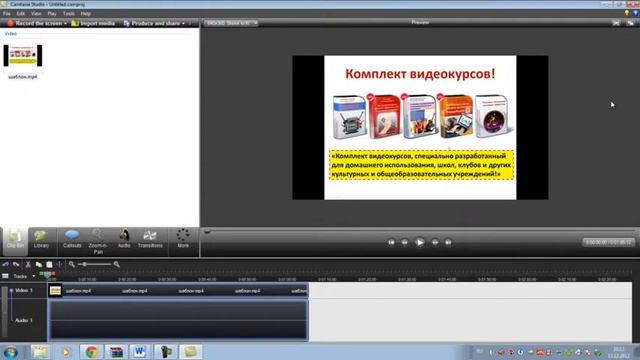Viewport: 640px width, 360px height.
Task: Open the File menu
Action: click(7, 13)
